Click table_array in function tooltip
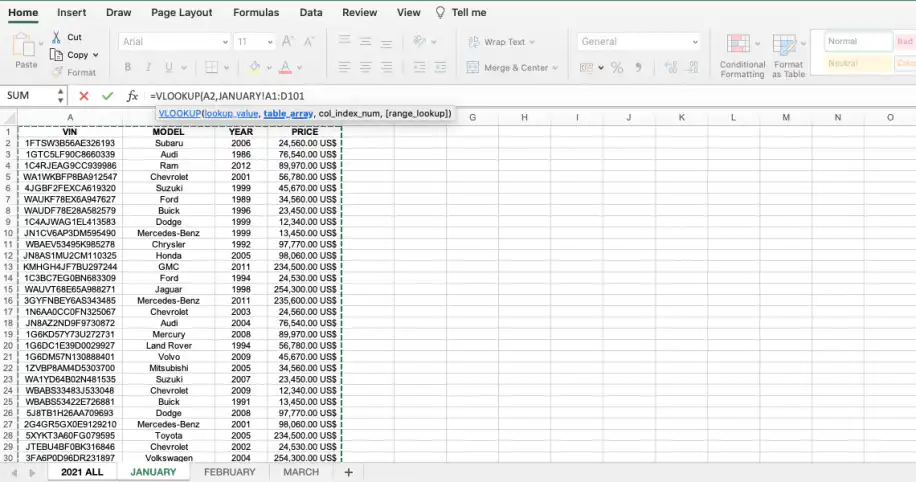 [x=288, y=113]
